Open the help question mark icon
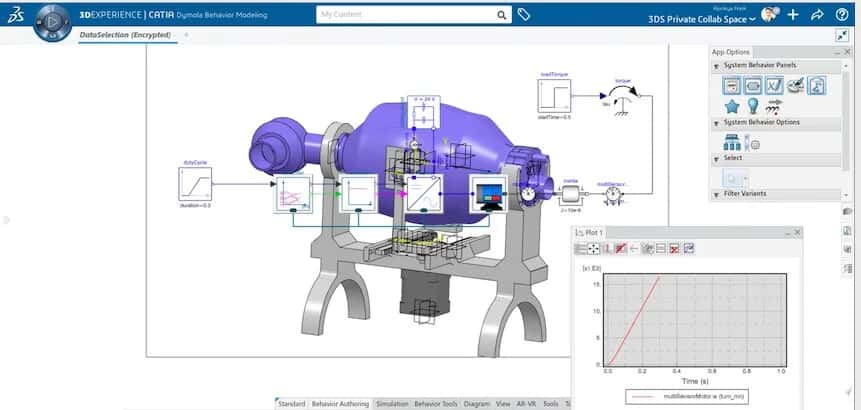861x410 pixels. click(x=842, y=15)
